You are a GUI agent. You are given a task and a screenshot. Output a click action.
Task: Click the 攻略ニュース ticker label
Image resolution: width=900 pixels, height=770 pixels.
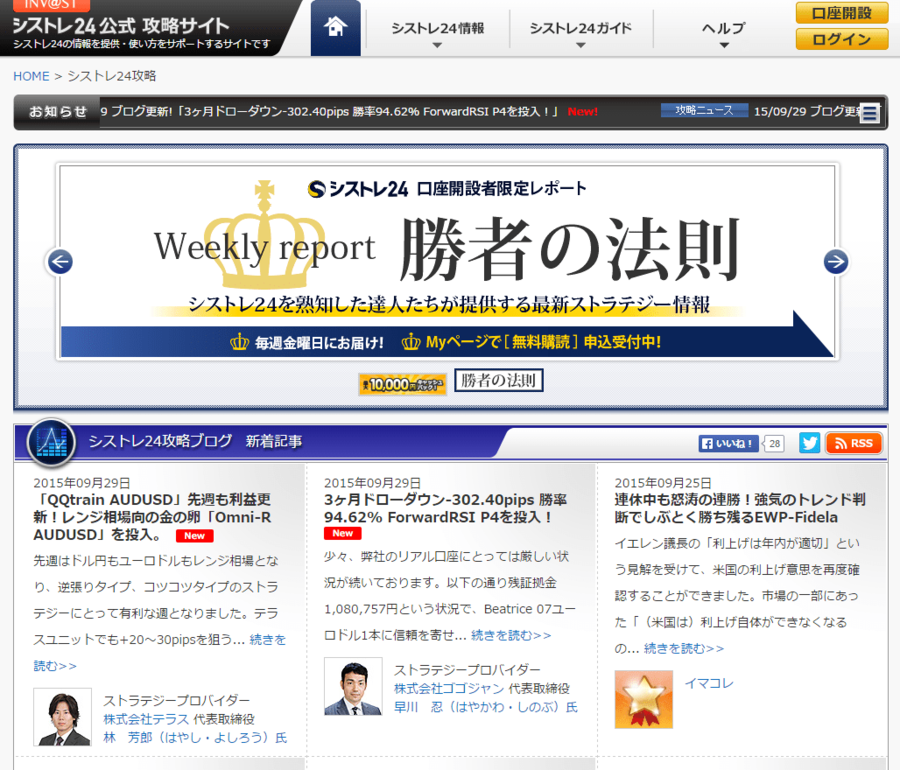coord(704,111)
